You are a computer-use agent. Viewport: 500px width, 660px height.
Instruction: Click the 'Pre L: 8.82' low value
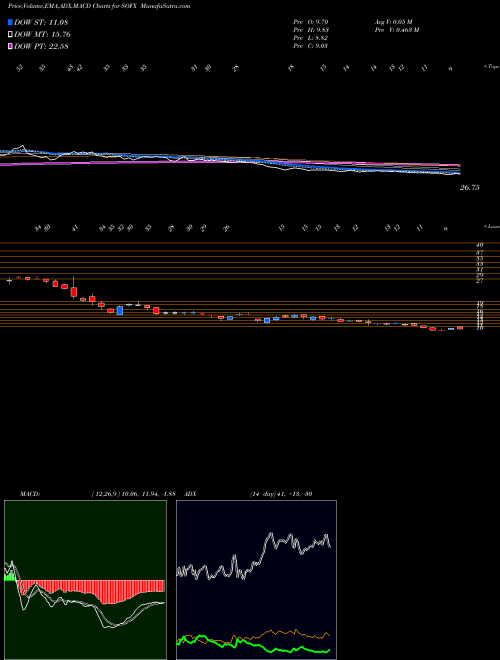tap(311, 37)
